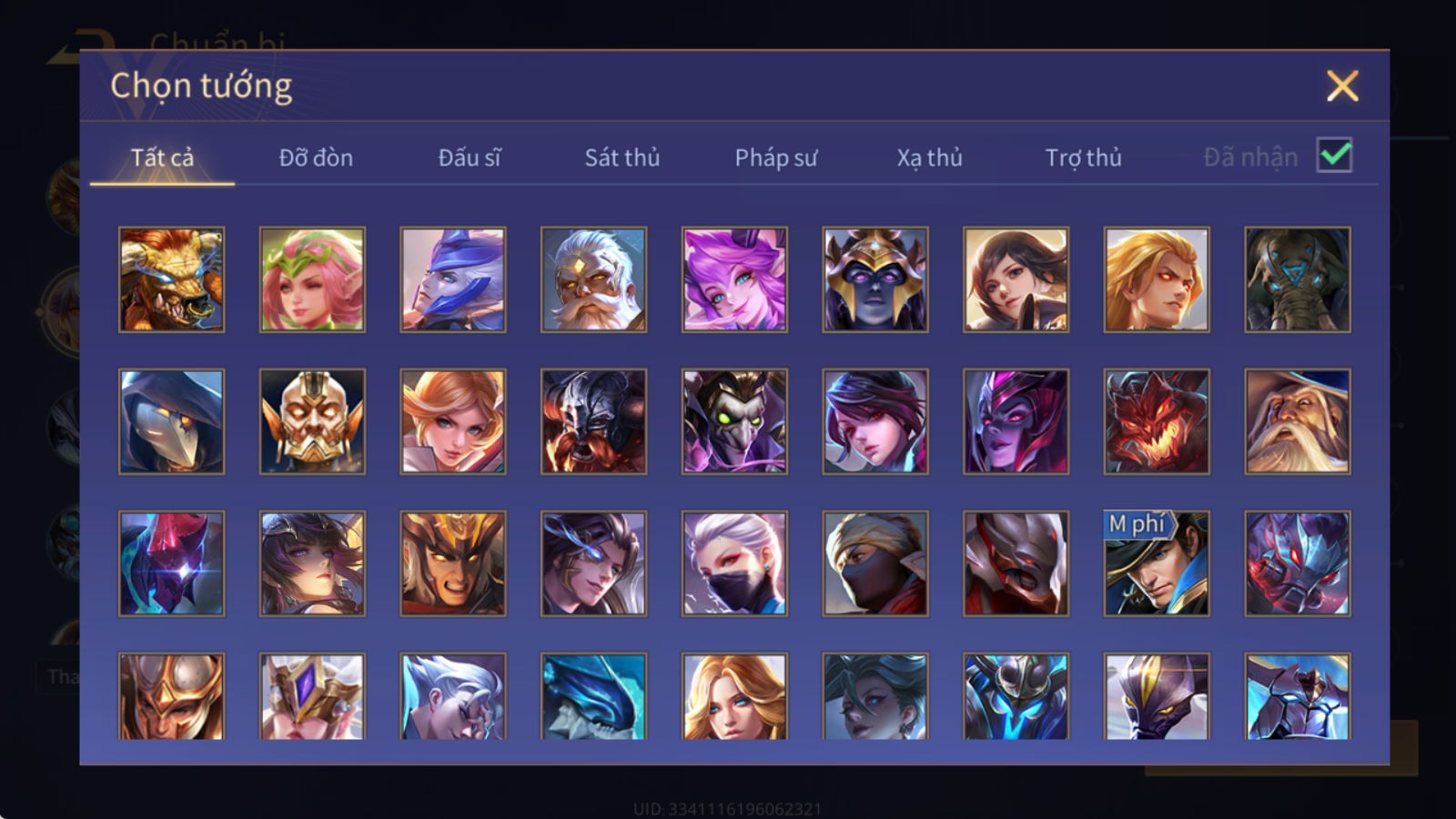Open the Đấu sĩ hero filter
The image size is (1456, 819).
coord(470,157)
